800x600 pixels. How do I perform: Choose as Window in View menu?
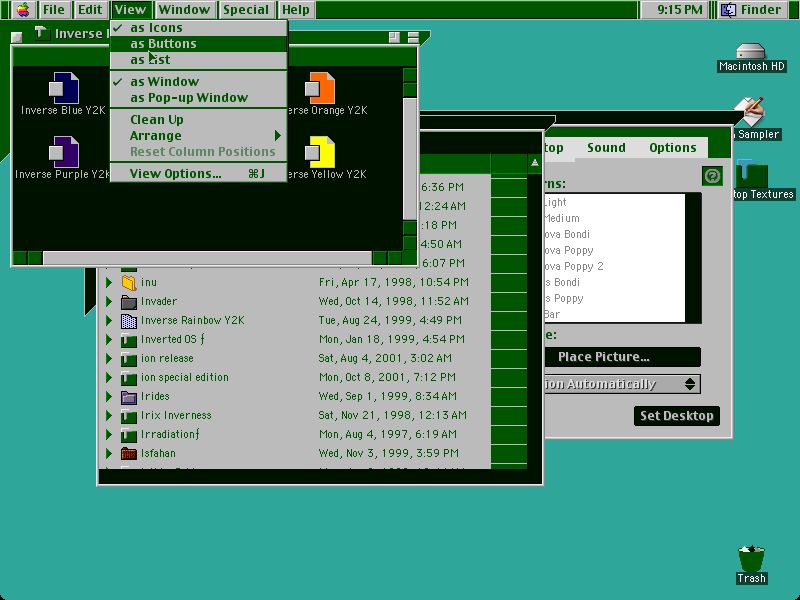pos(198,82)
